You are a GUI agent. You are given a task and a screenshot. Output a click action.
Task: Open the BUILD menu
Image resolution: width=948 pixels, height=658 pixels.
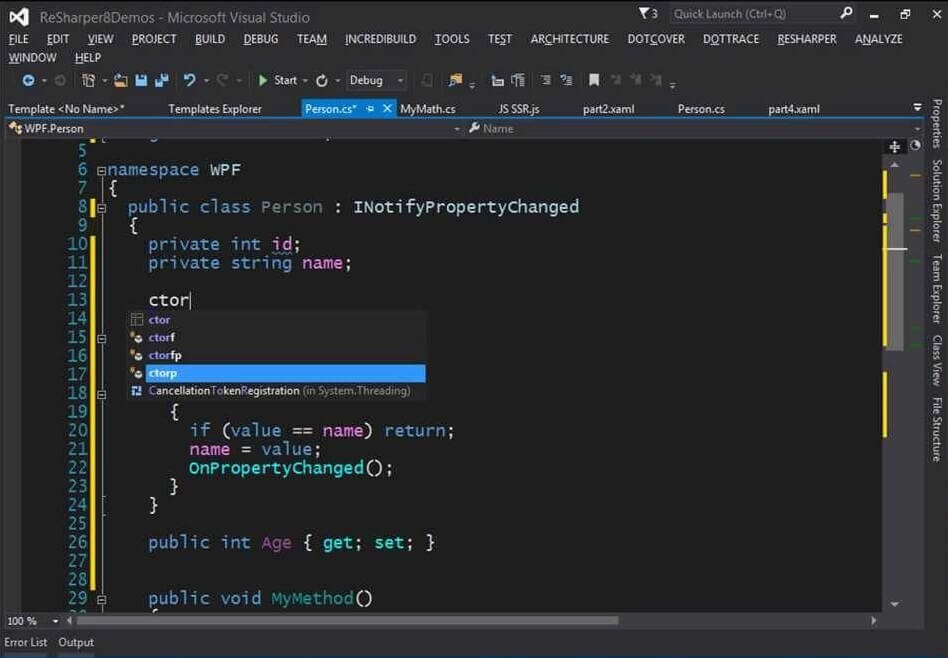pos(210,39)
